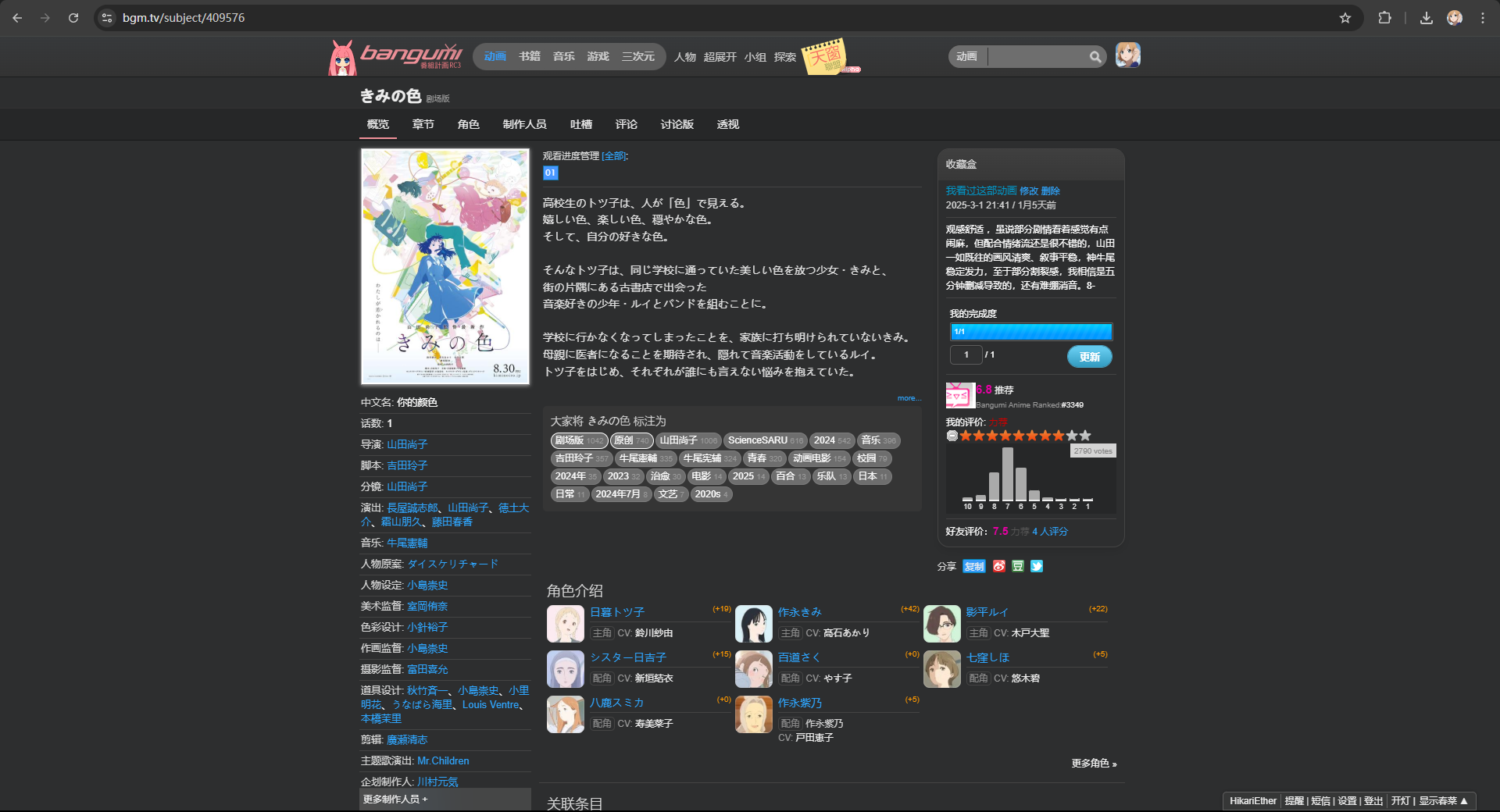Open 百道さく character avatar
The height and width of the screenshot is (812, 1500).
[x=754, y=669]
